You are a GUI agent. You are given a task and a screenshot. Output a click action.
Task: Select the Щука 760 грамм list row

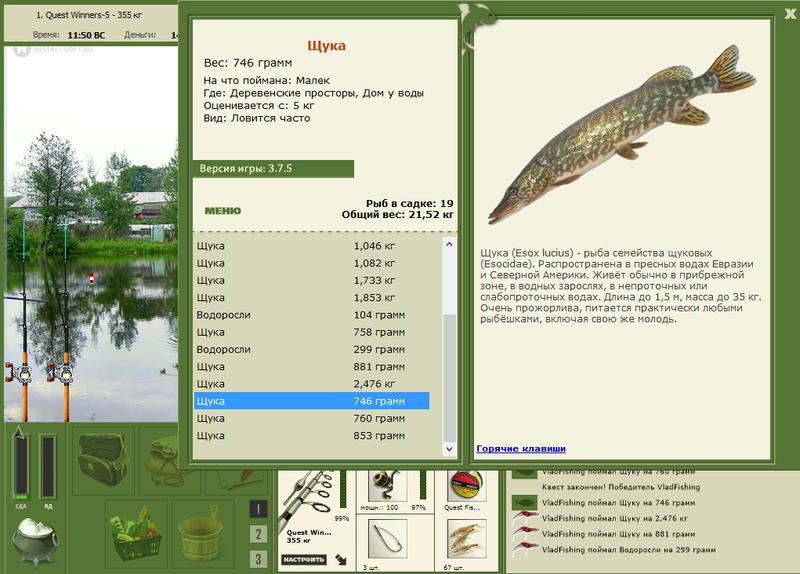click(311, 418)
